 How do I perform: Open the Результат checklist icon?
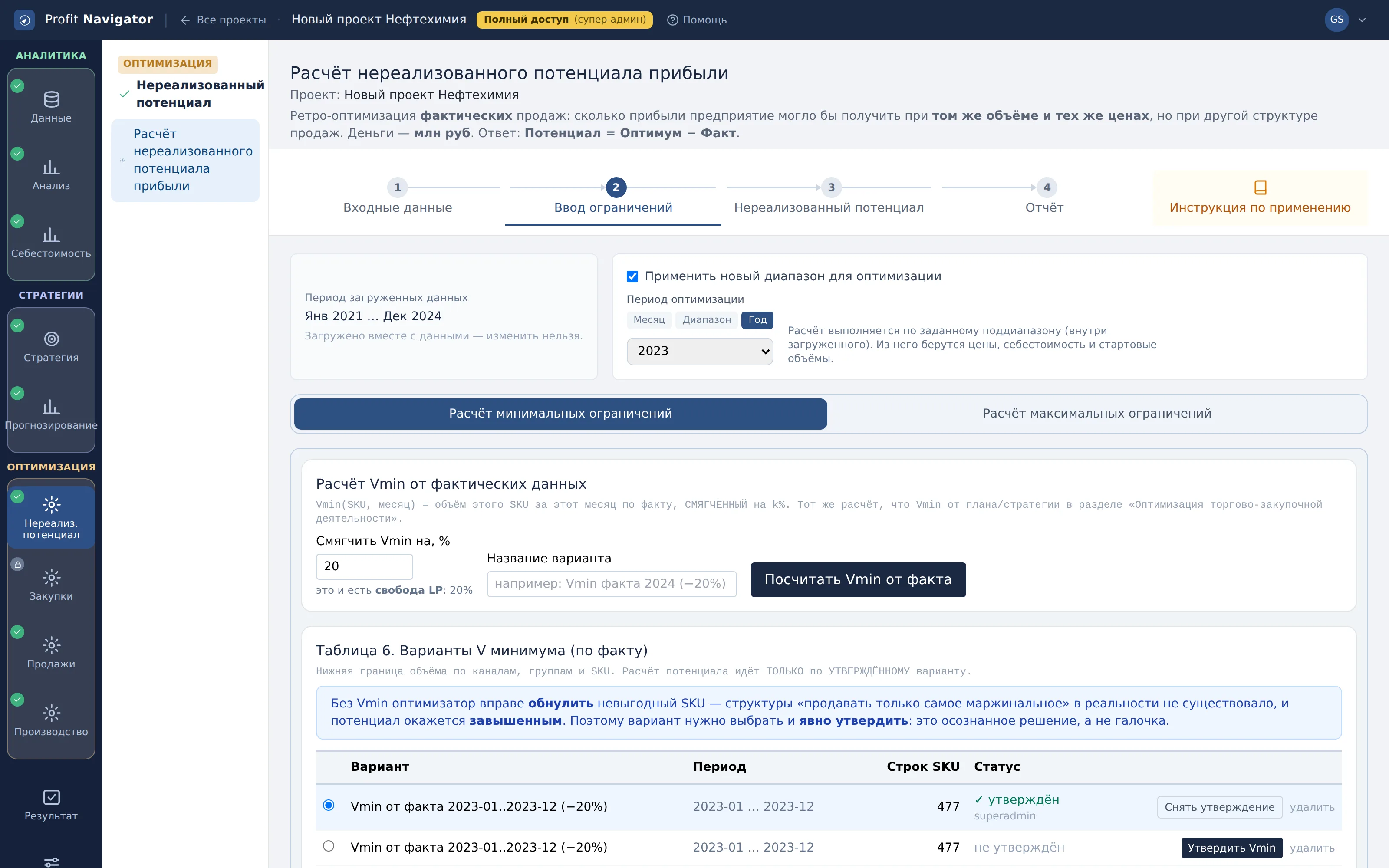[x=51, y=797]
